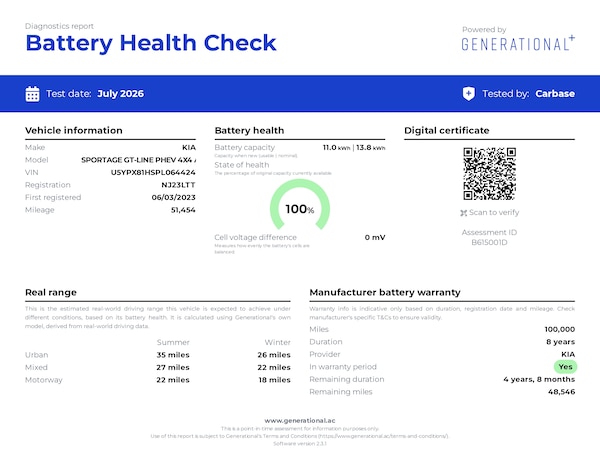
Task: Select first registered date 06/03/2023
Action: (173, 197)
